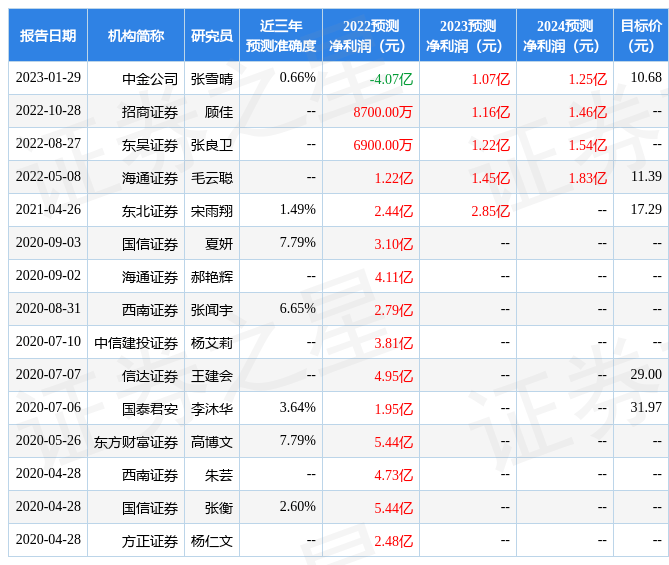Open the 中信建投证券 institution entry
The height and width of the screenshot is (565, 669).
(137, 343)
